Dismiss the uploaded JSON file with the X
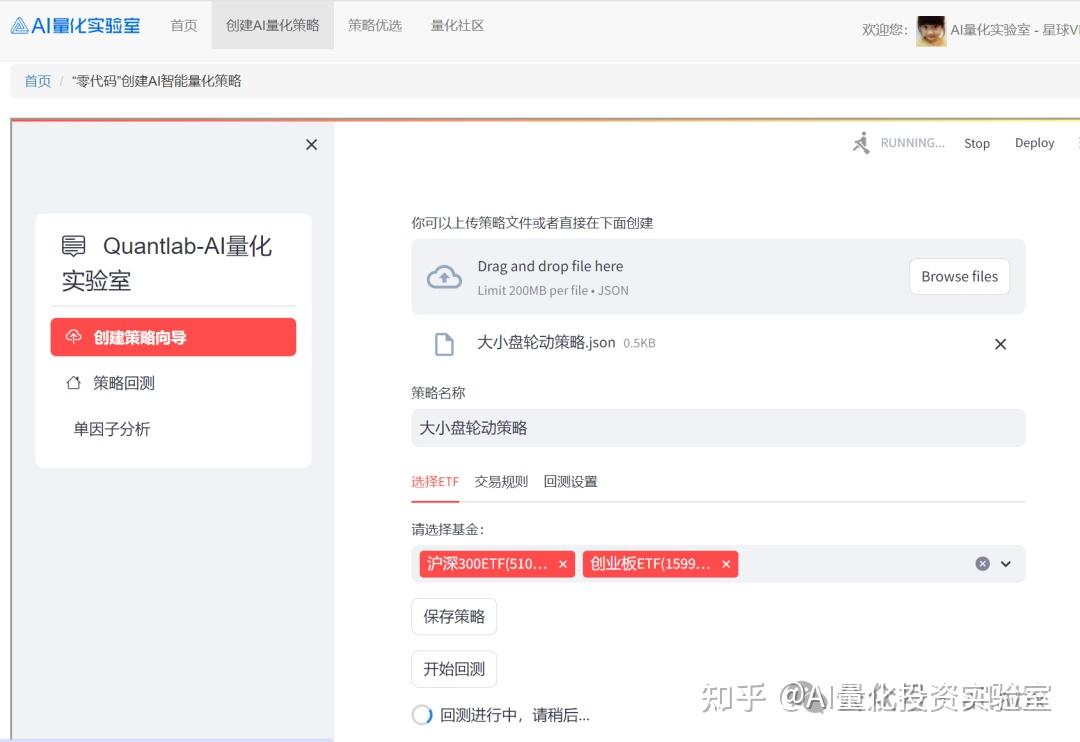 click(1000, 344)
